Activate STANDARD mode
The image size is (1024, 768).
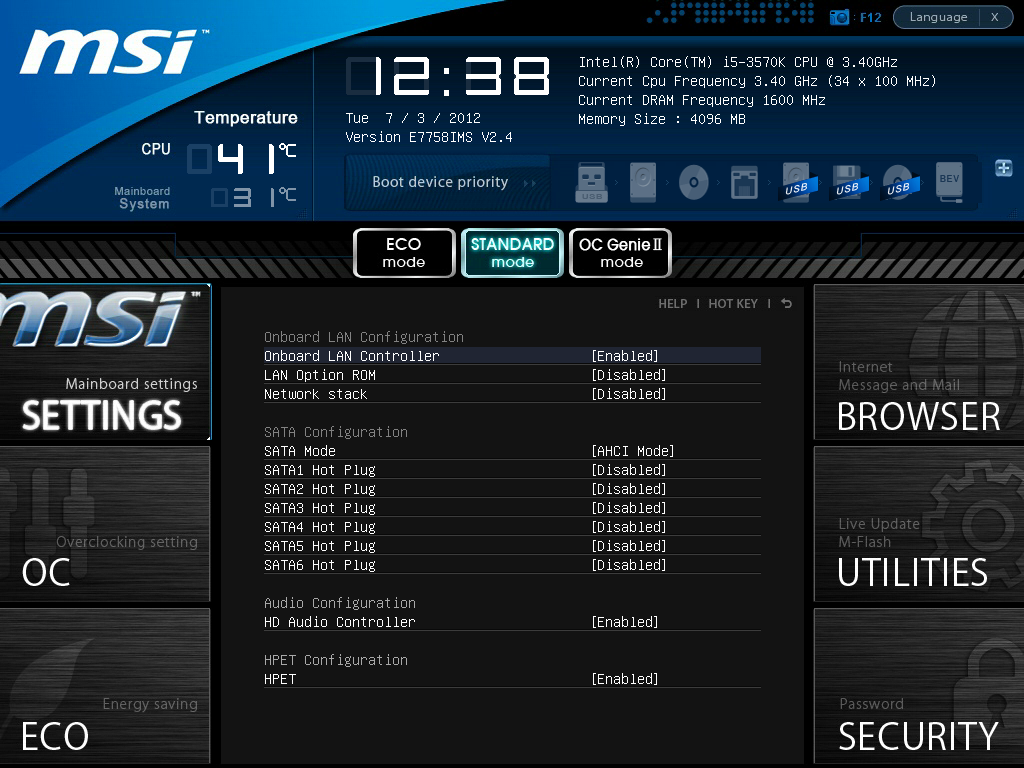[512, 253]
